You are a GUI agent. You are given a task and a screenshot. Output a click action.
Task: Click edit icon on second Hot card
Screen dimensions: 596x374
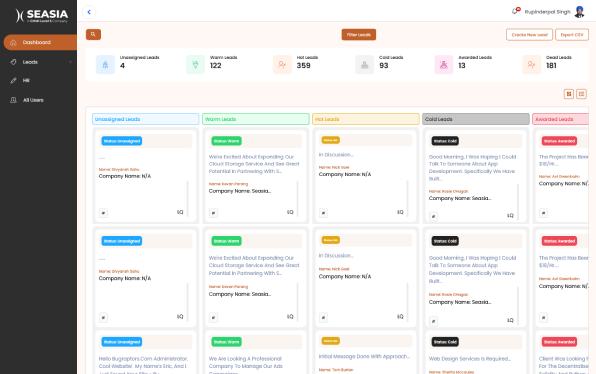tap(323, 317)
